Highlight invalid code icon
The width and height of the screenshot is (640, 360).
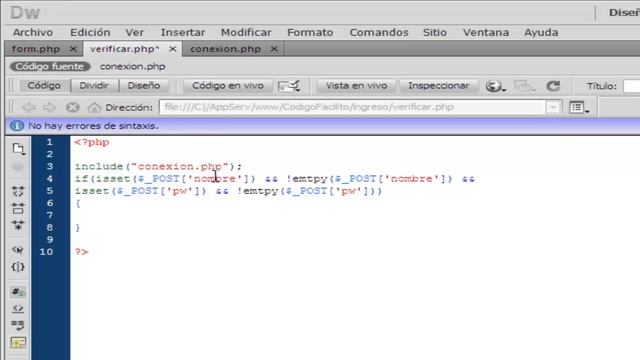pos(18,309)
